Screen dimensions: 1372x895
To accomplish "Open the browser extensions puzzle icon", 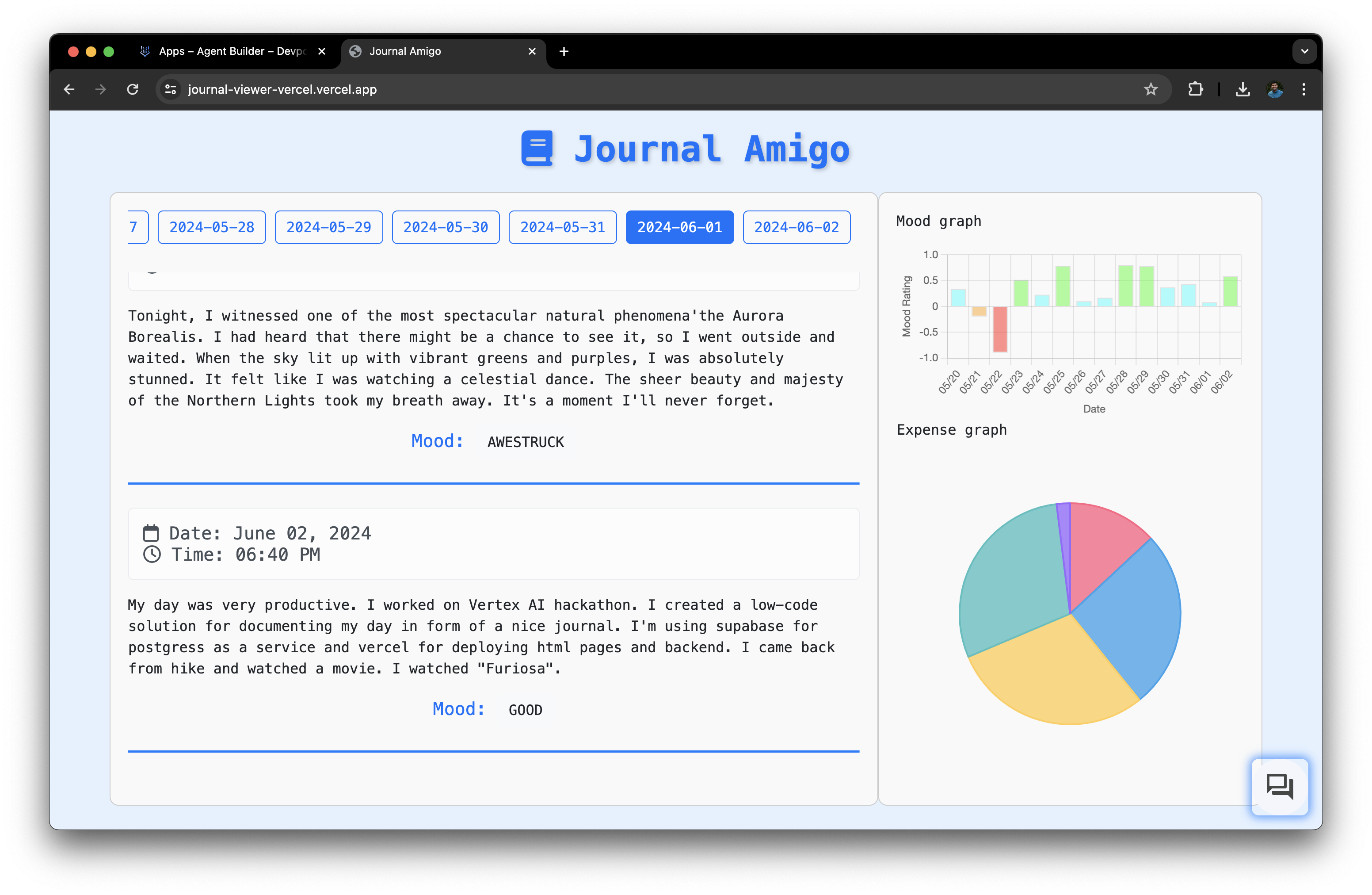I will click(1195, 89).
